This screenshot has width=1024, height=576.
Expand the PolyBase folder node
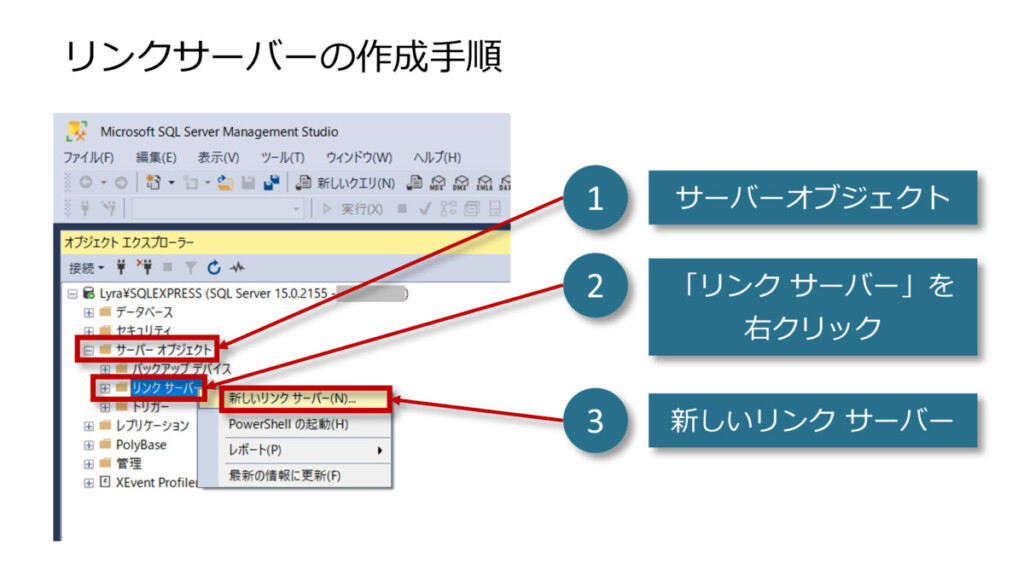point(89,445)
